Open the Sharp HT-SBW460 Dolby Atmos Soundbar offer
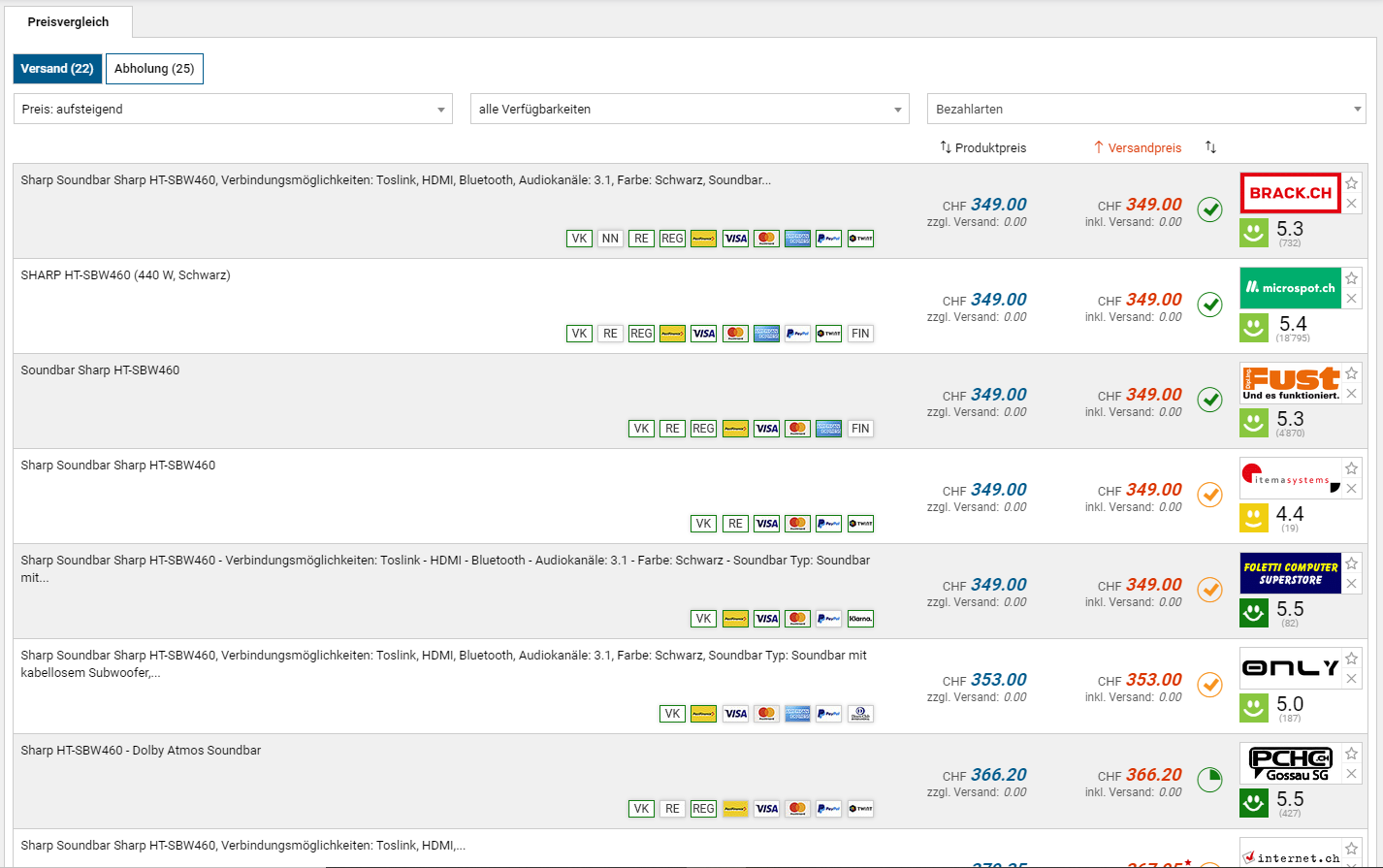This screenshot has height=868, width=1383. pyautogui.click(x=141, y=751)
